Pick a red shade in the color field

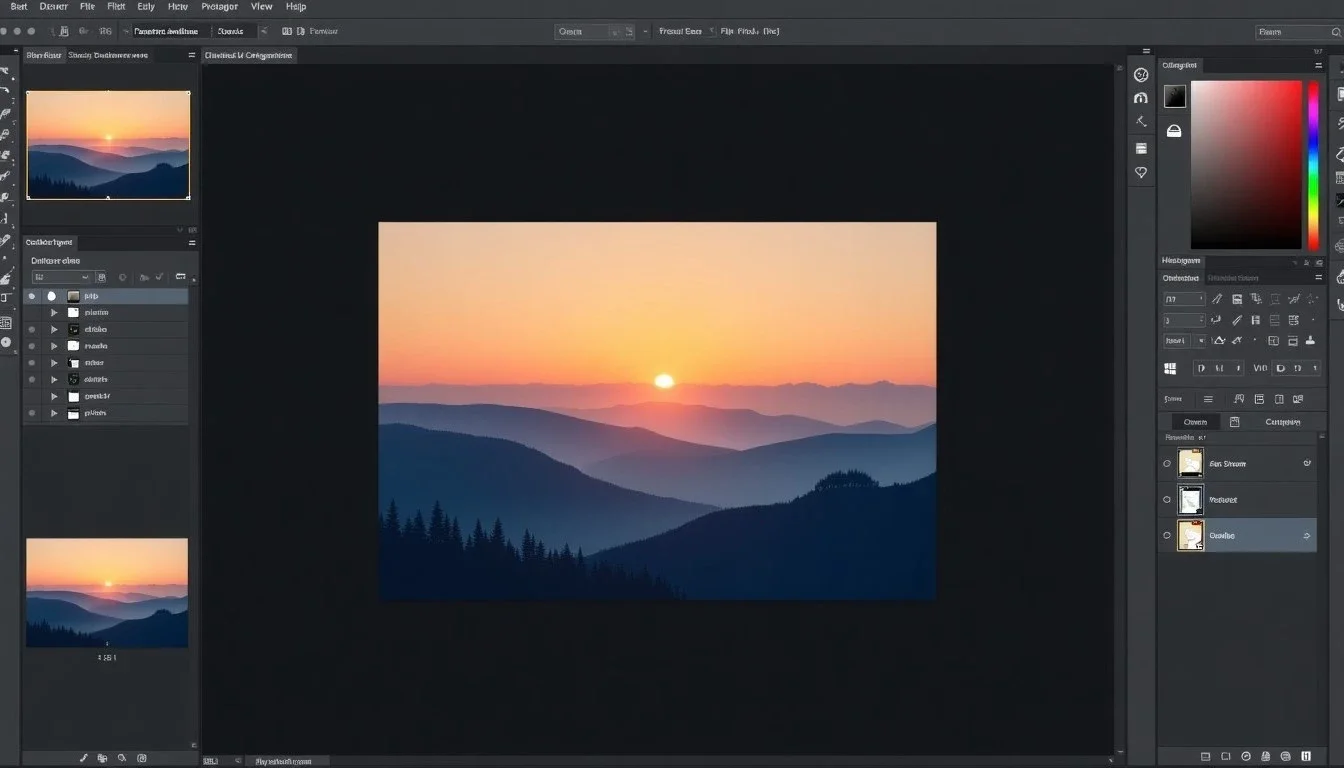[1246, 164]
